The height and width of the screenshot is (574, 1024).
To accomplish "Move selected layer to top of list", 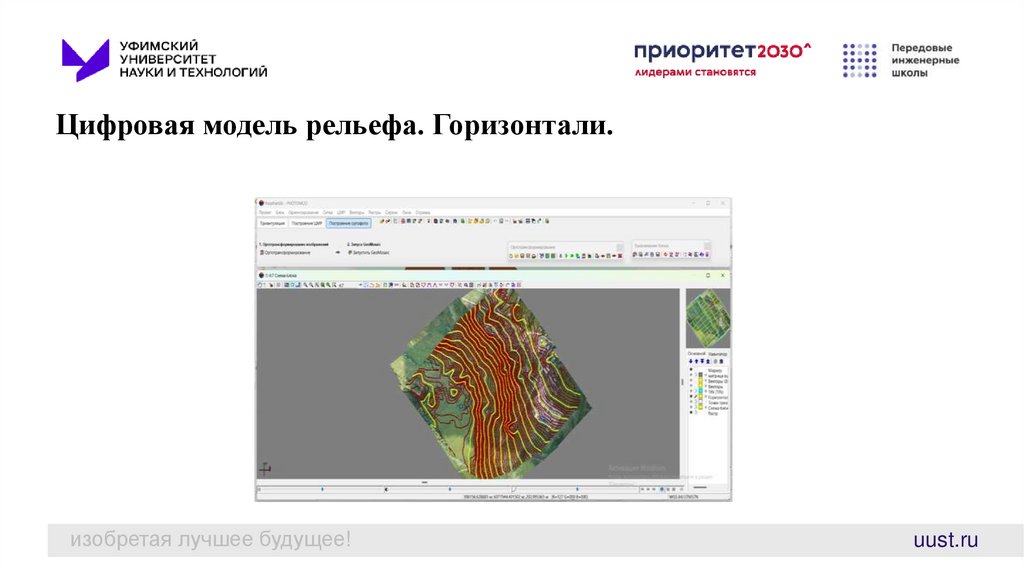I will pyautogui.click(x=708, y=361).
